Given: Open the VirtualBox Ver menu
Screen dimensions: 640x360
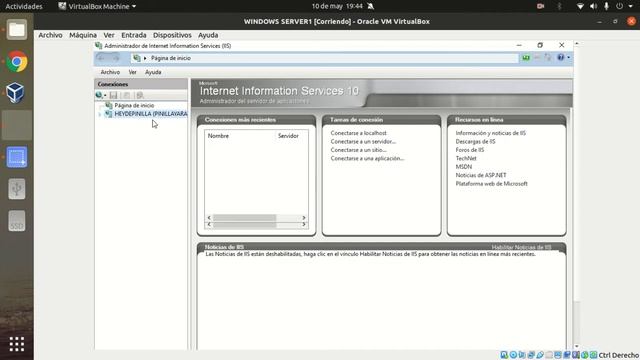Looking at the screenshot, I should (109, 35).
